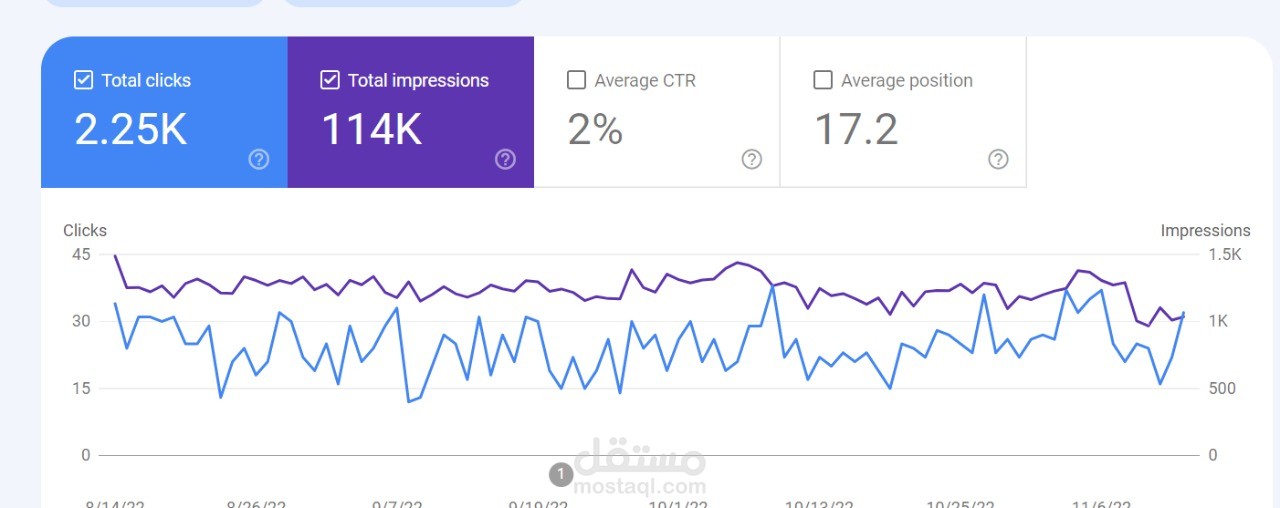Click the 500 impressions axis label

point(1222,388)
